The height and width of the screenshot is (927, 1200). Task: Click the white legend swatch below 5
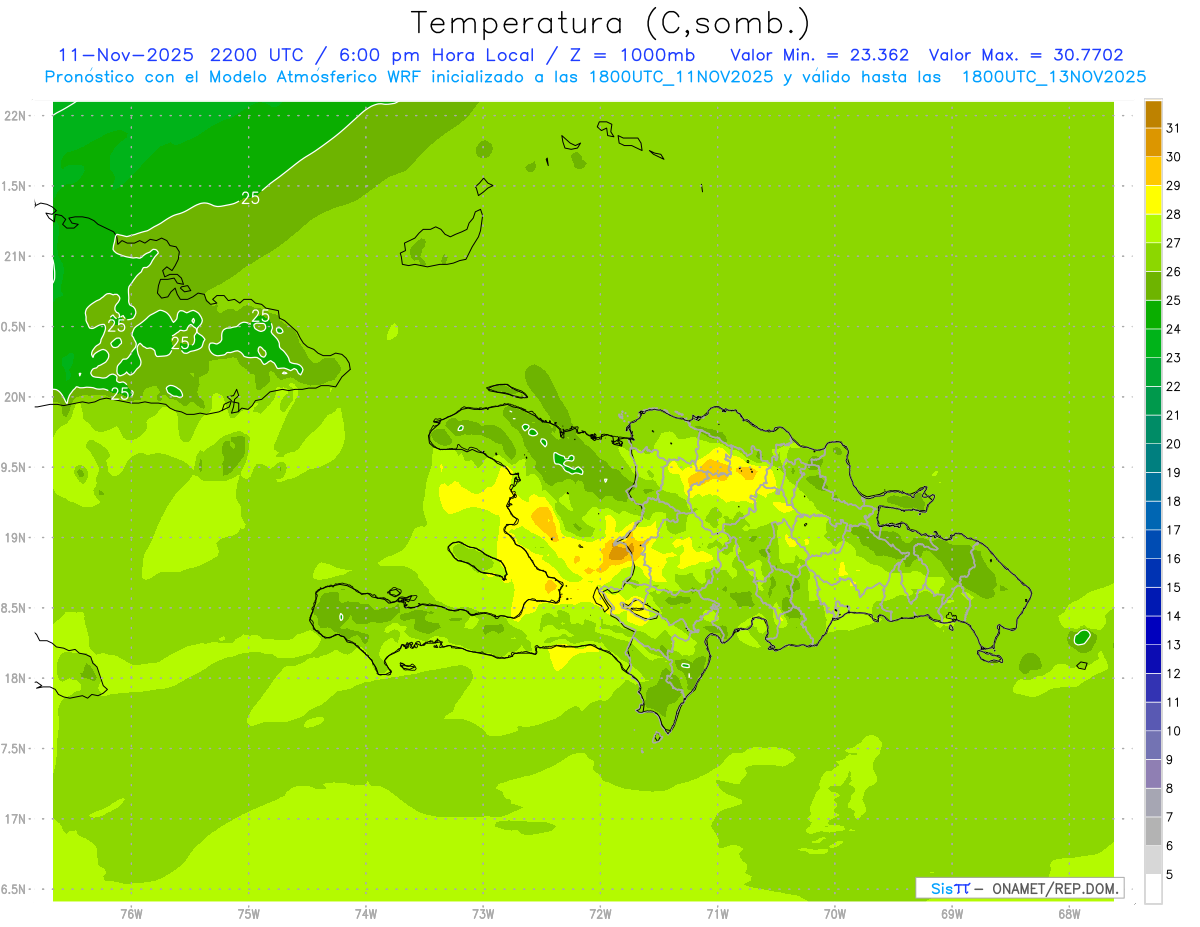(x=1153, y=889)
